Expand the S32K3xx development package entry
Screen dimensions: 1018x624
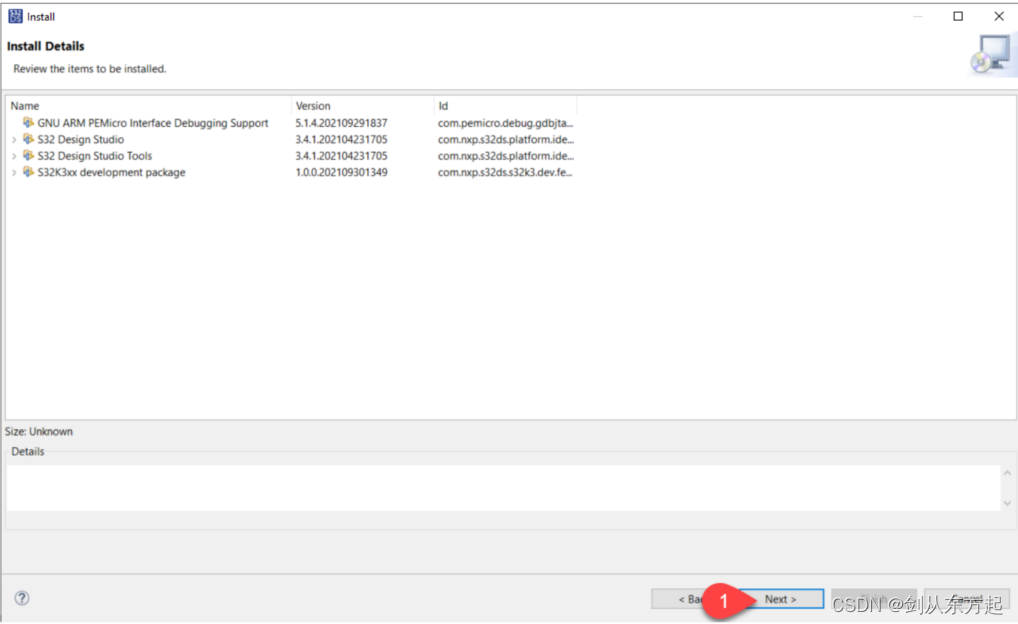click(x=14, y=173)
